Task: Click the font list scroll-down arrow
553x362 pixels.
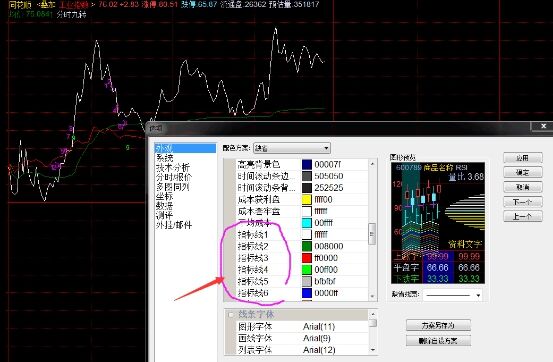Action: click(x=373, y=350)
